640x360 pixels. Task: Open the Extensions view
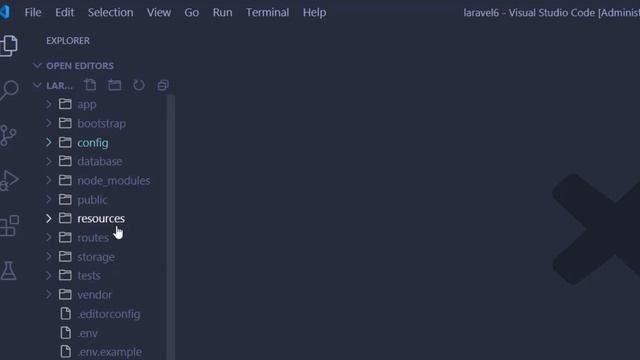tap(9, 226)
